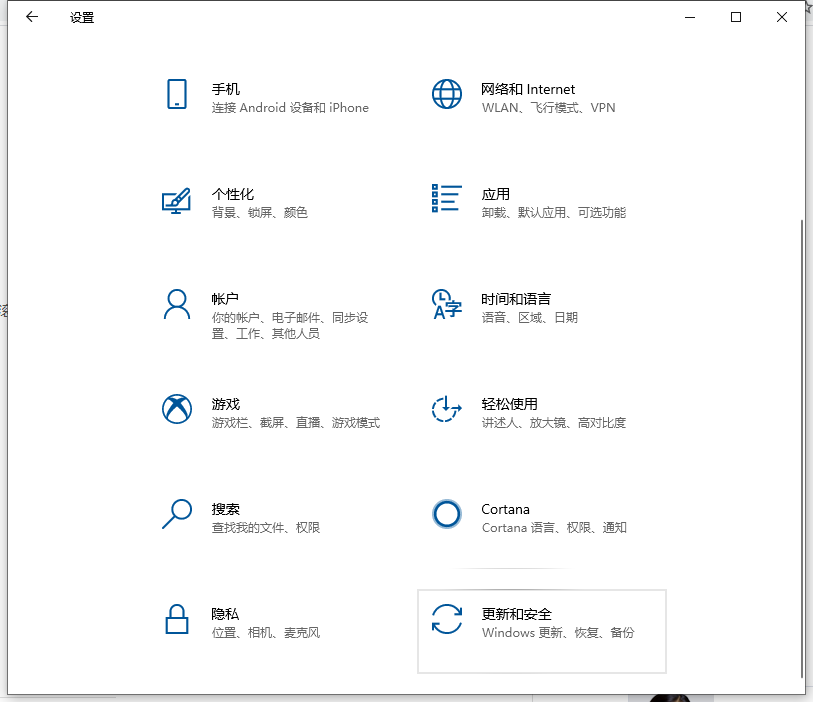The width and height of the screenshot is (813, 702).
Task: Select the 时间和语言 clock icon
Action: 446,304
